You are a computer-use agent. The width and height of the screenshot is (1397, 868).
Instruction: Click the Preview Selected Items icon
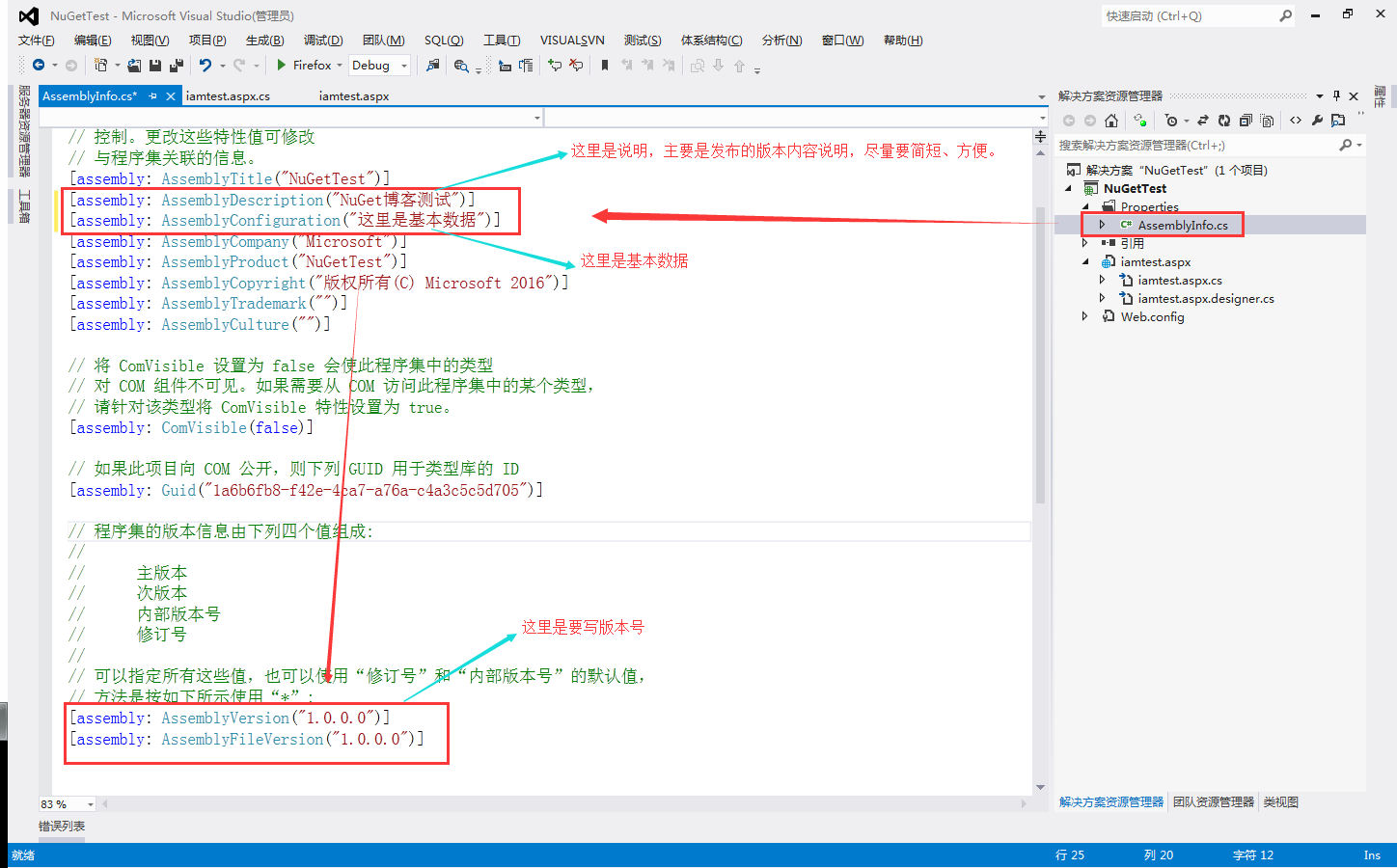click(x=1338, y=121)
